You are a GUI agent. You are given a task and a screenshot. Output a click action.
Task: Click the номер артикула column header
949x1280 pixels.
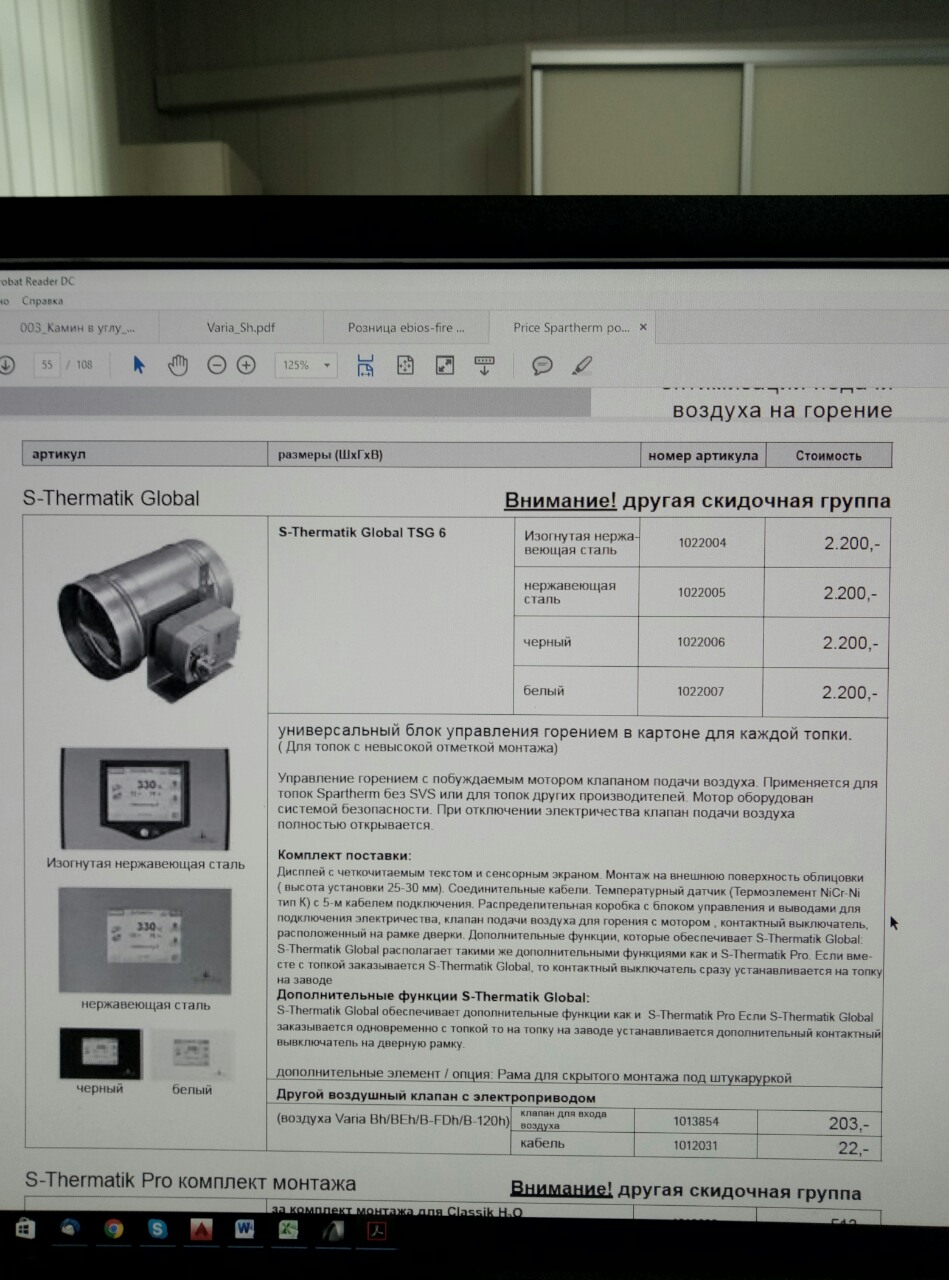click(x=703, y=455)
